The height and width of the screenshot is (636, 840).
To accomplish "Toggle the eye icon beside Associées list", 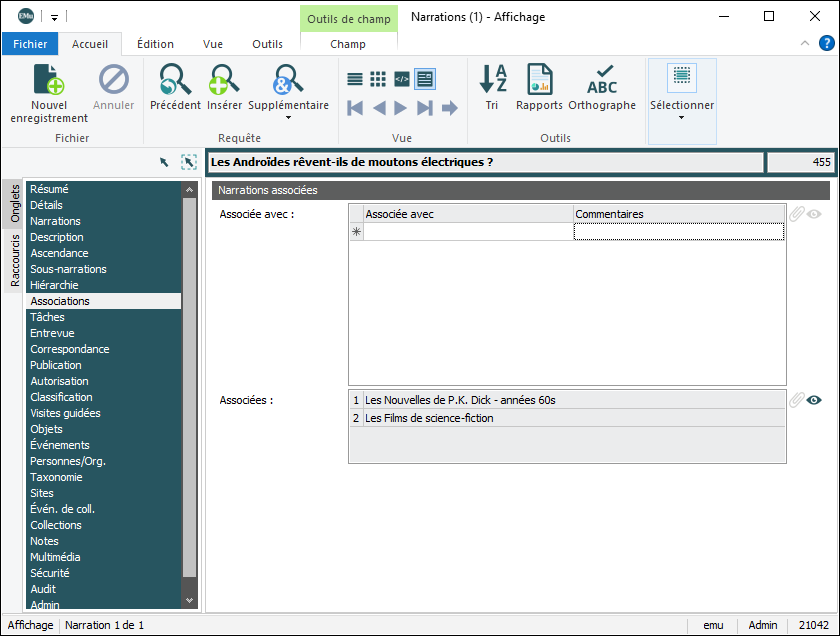I will coord(815,400).
